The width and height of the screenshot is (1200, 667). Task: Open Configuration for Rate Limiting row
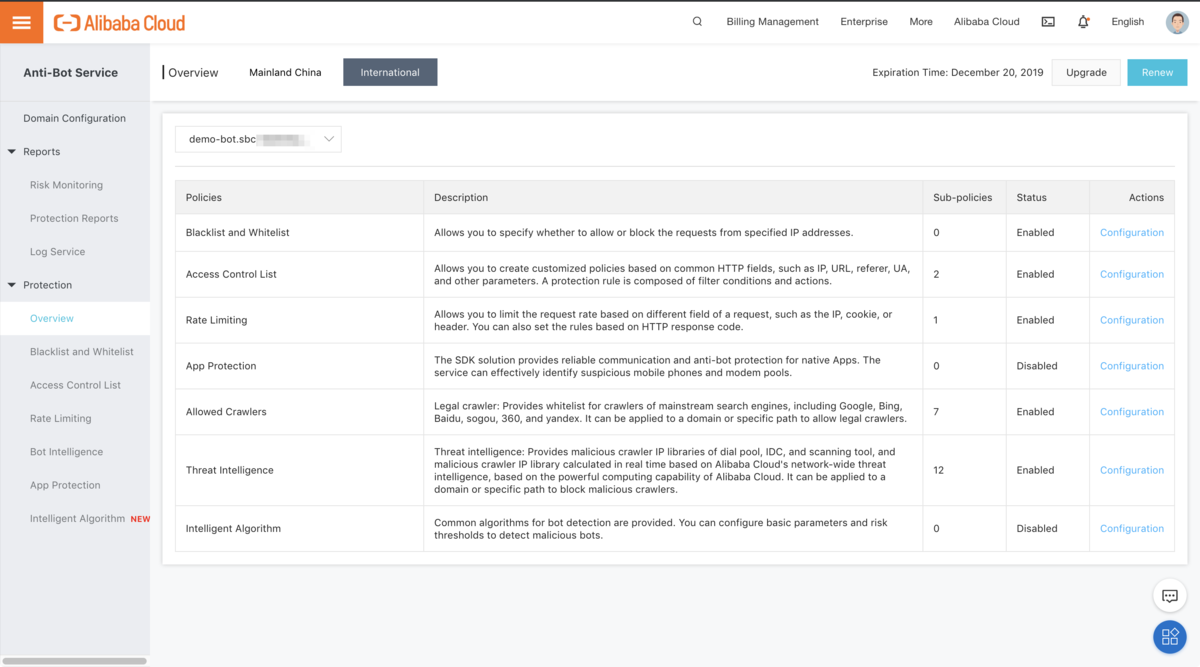tap(1132, 320)
